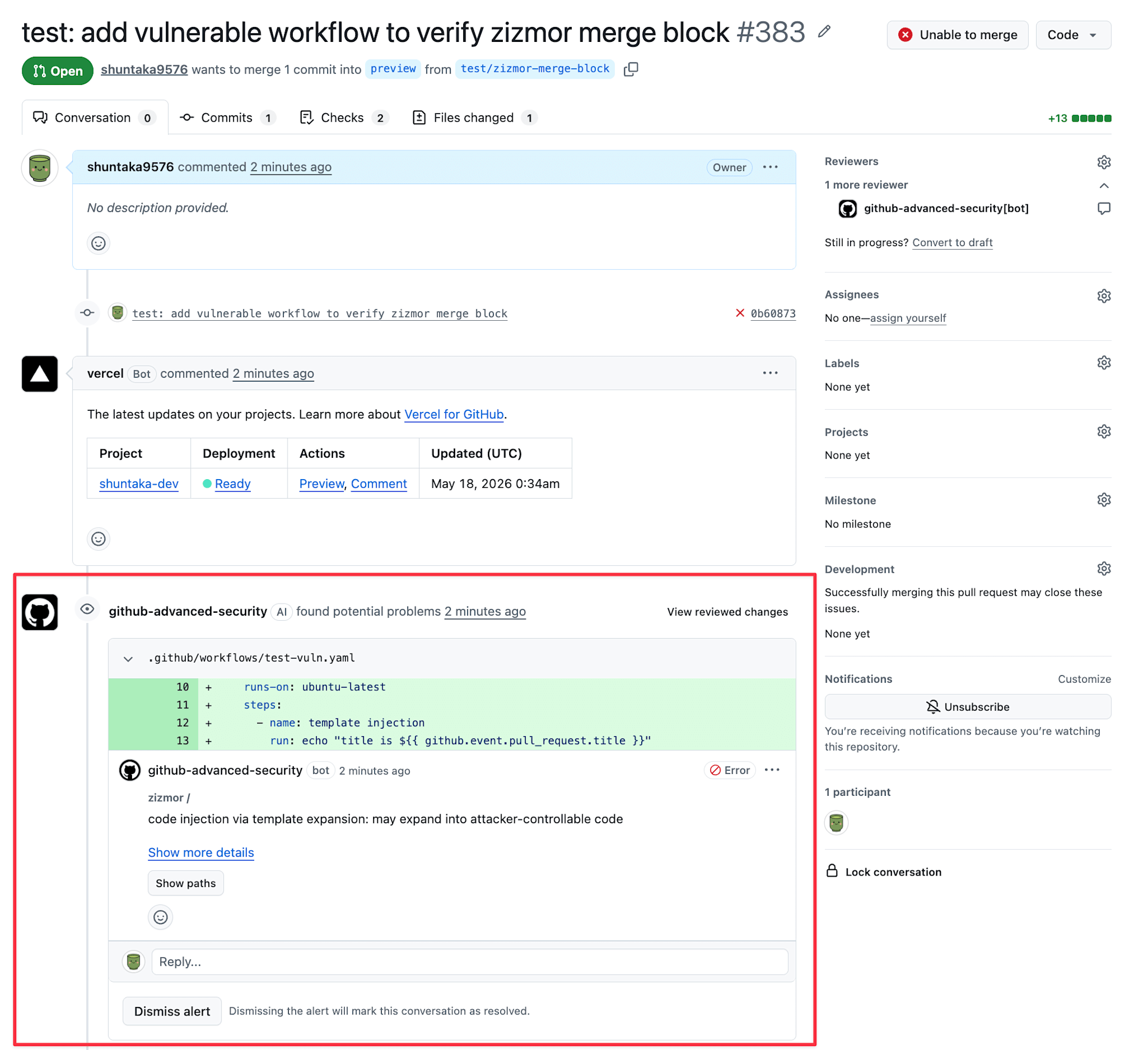Viewport: 1148px width, 1050px height.
Task: Collapse the test-vuln.yaml file diff chevron
Action: [128, 659]
